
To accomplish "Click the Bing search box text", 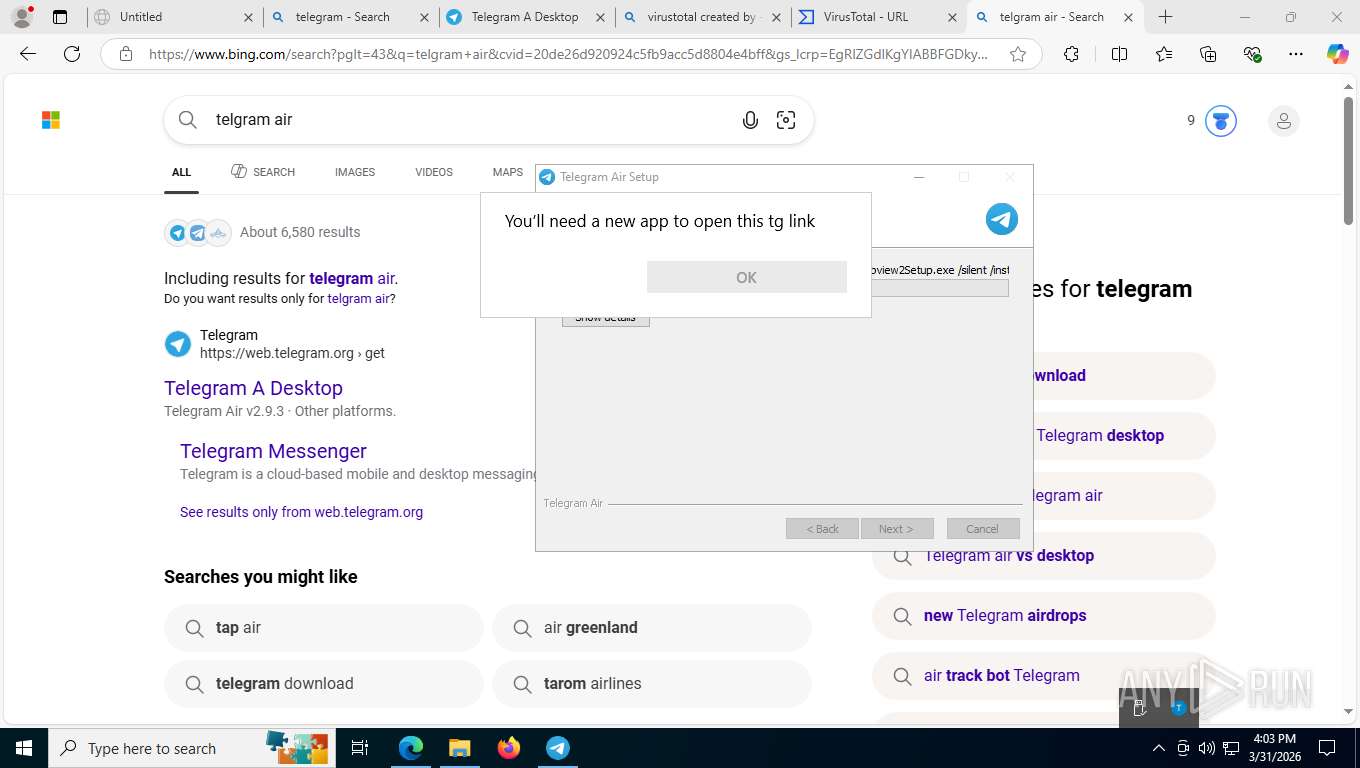I will [x=254, y=120].
